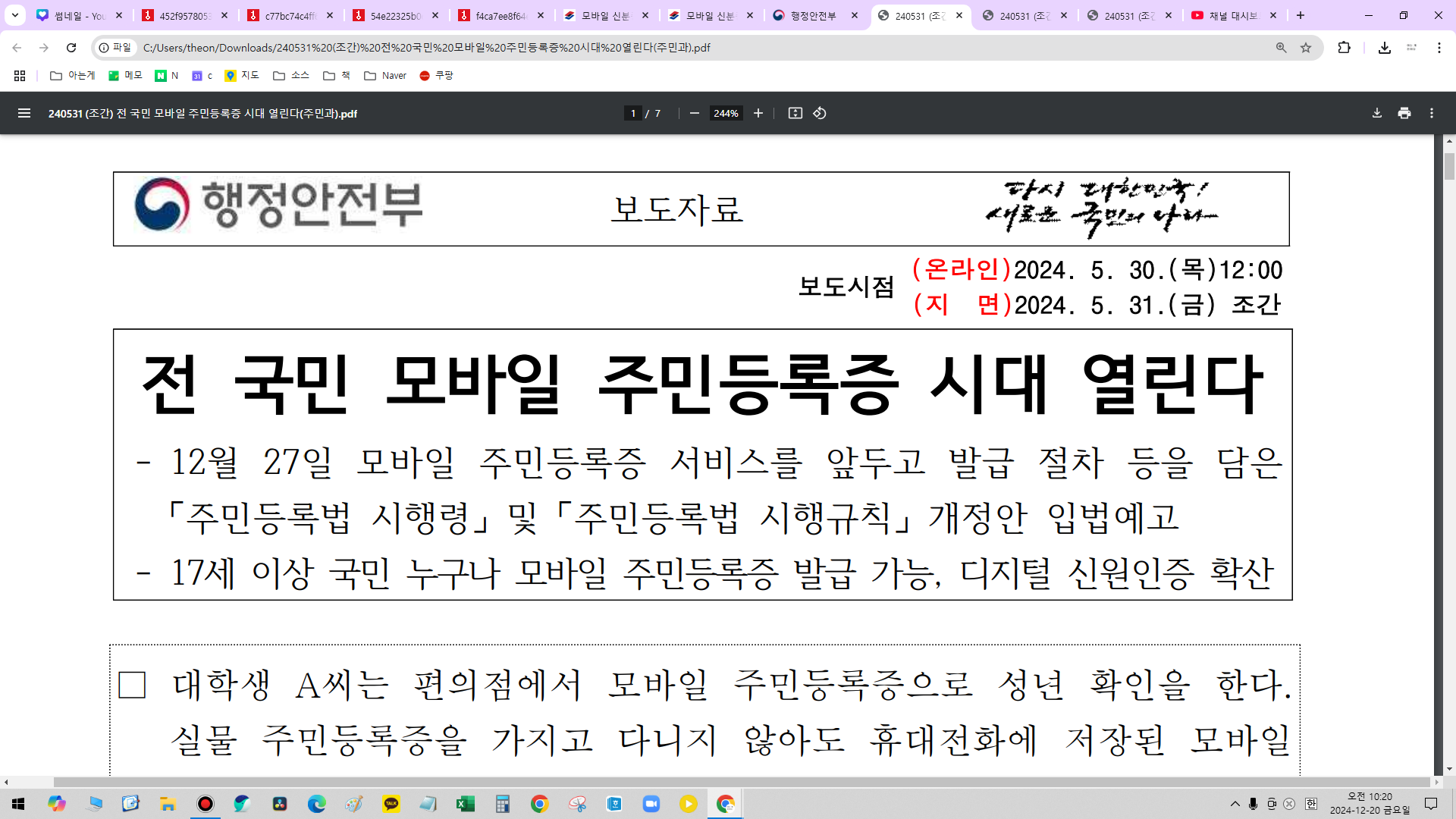Click the vertical scrollbar thumb
1456x819 pixels.
(x=1449, y=165)
